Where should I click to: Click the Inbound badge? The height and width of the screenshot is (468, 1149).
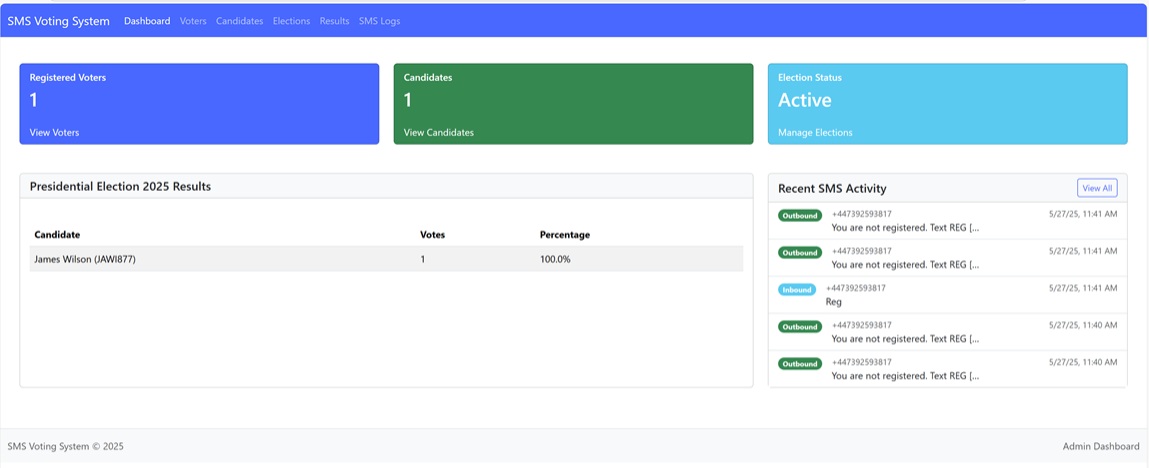coord(797,289)
